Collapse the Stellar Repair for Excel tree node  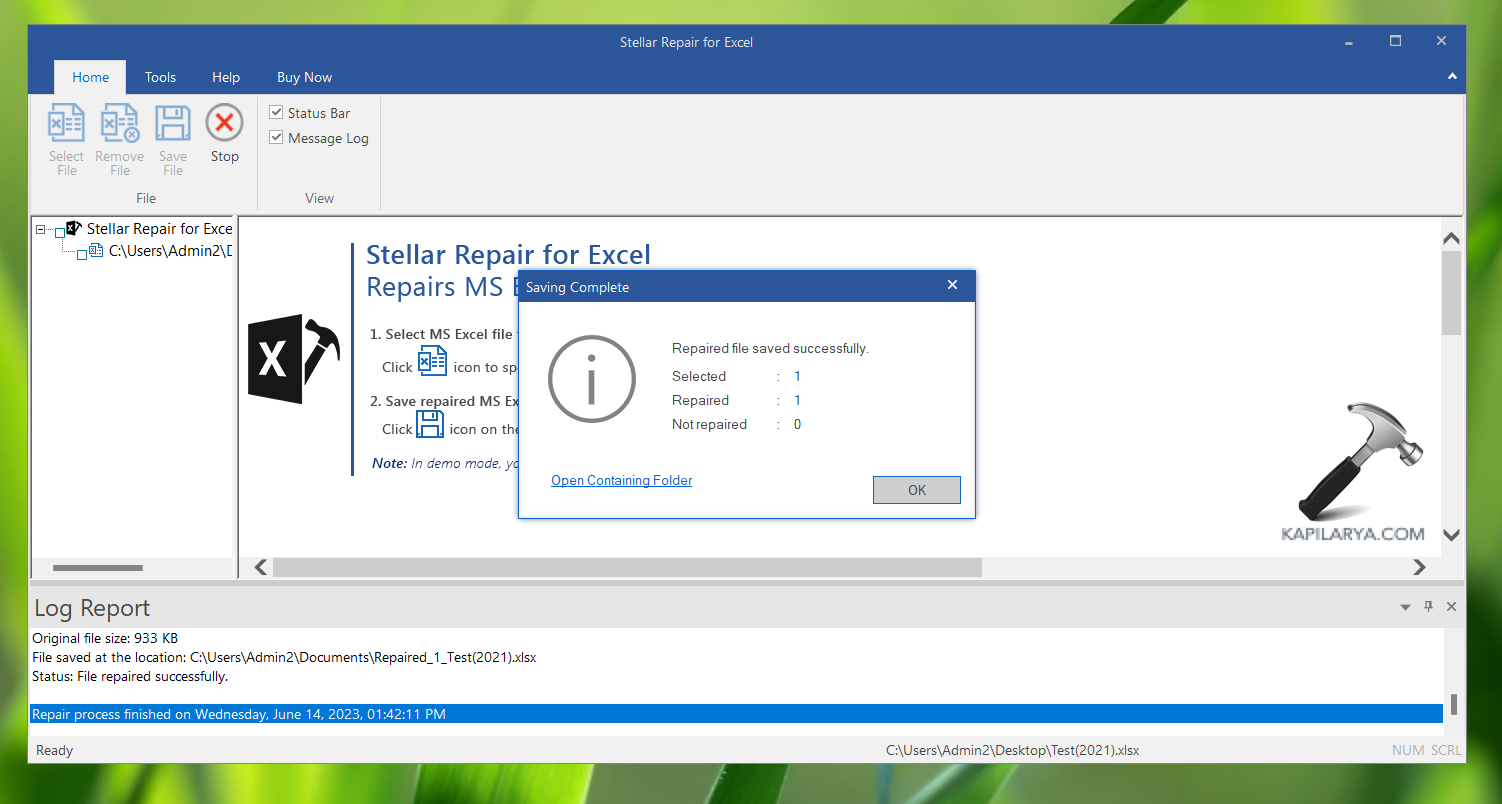[x=41, y=230]
